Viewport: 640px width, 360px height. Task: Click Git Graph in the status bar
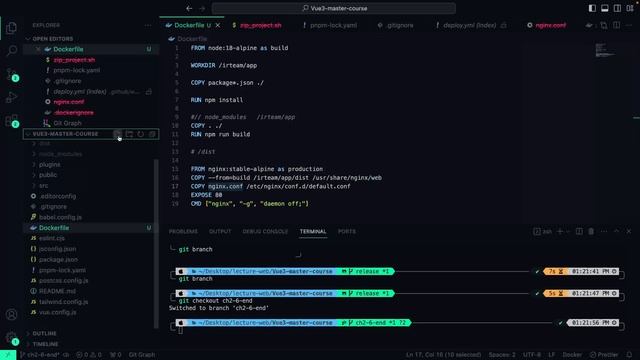pos(141,355)
